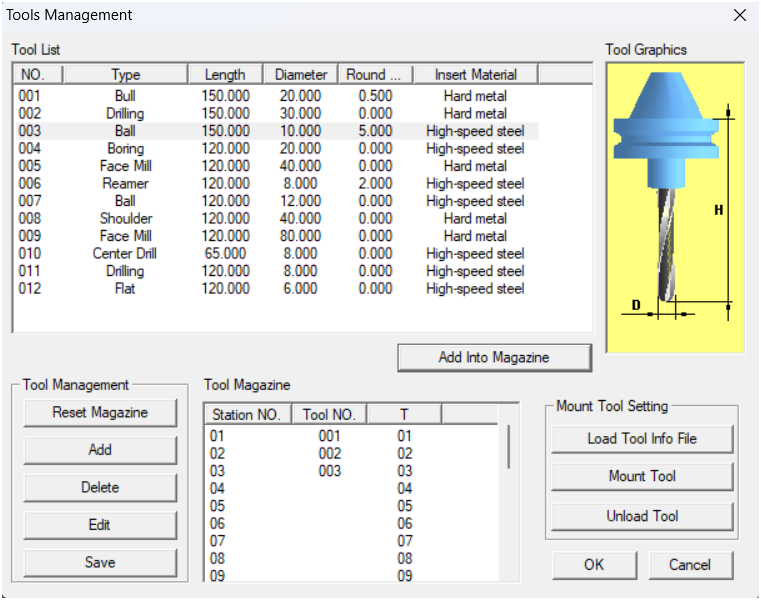761x600 pixels.
Task: Click the Tool NO. magazine column header
Action: 330,415
